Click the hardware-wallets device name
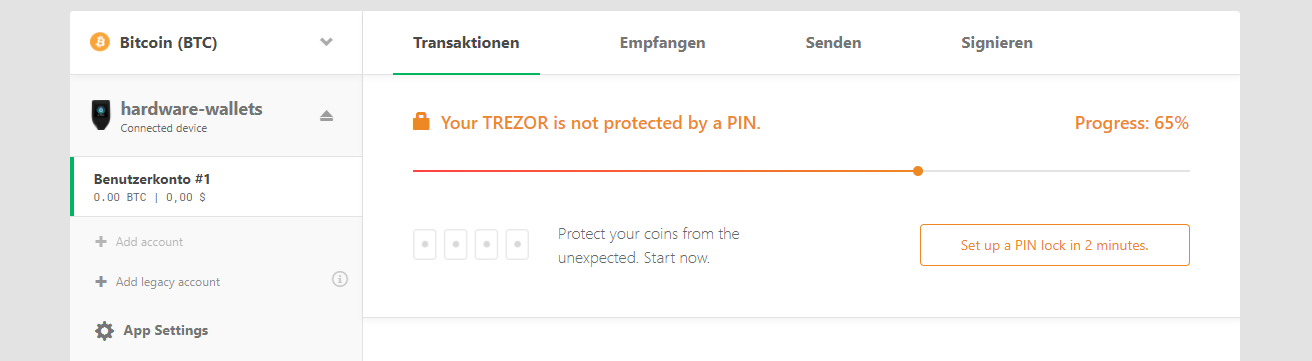This screenshot has width=1312, height=361. [x=191, y=109]
